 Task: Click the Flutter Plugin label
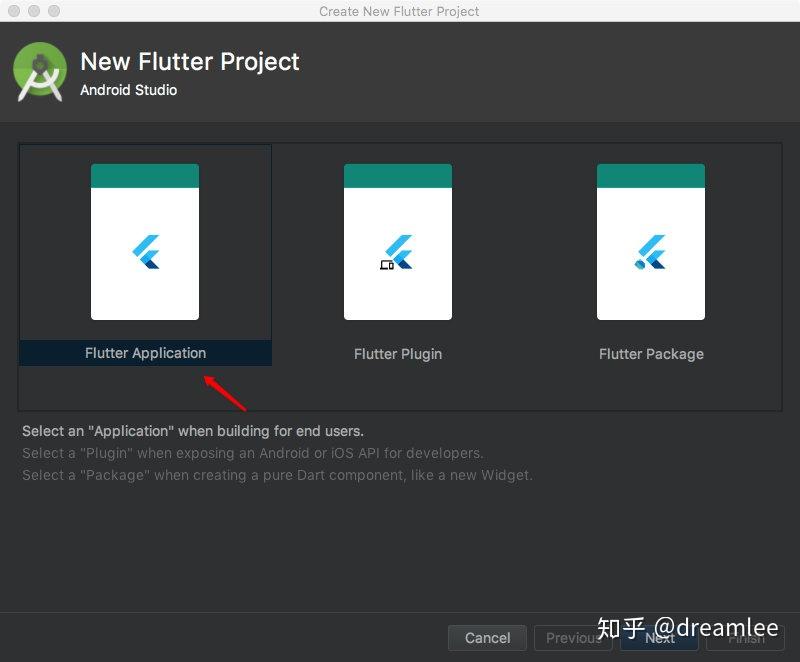pos(398,354)
